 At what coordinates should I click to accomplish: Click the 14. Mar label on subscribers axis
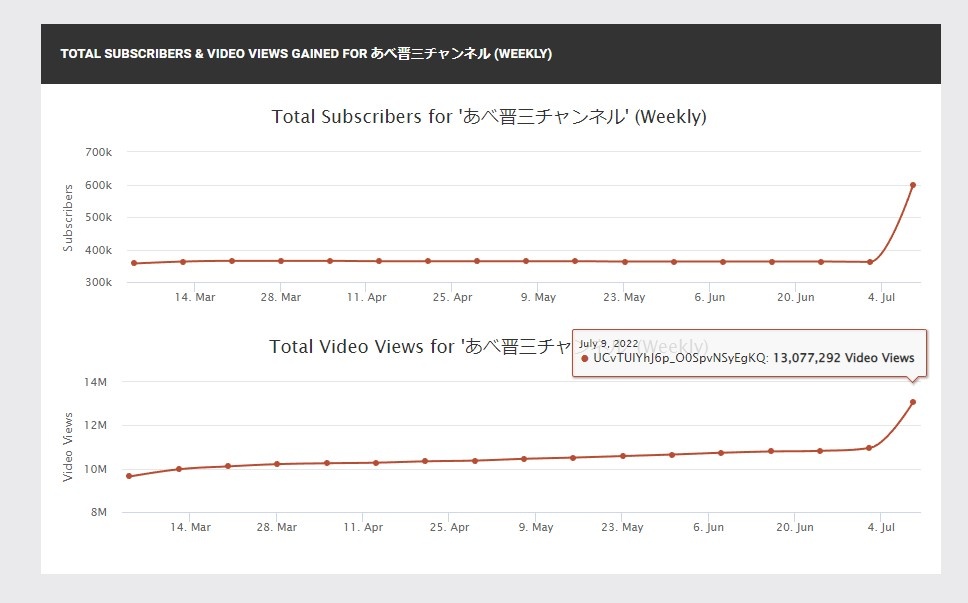pos(195,298)
